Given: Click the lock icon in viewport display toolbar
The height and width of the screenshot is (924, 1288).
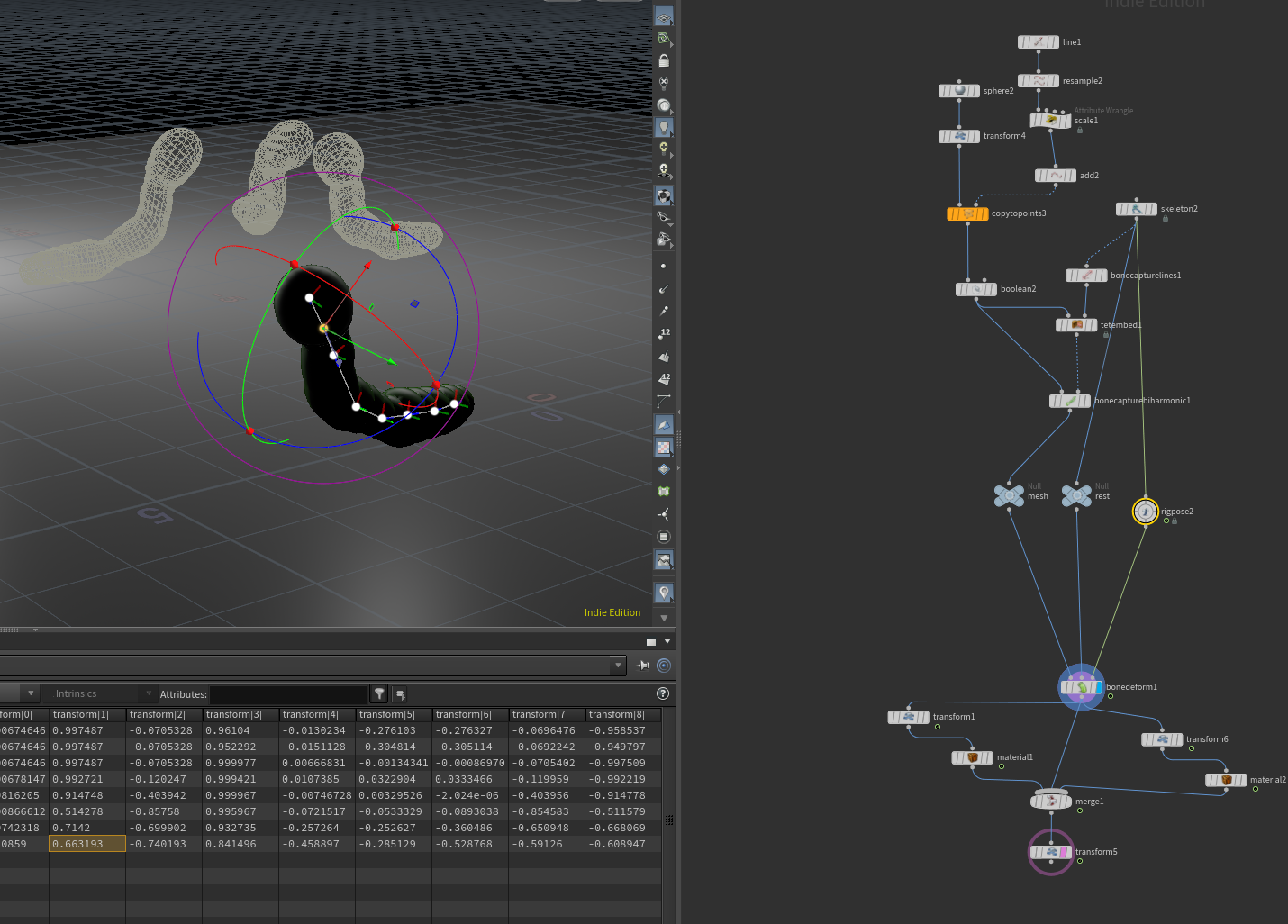Looking at the screenshot, I should point(664,60).
